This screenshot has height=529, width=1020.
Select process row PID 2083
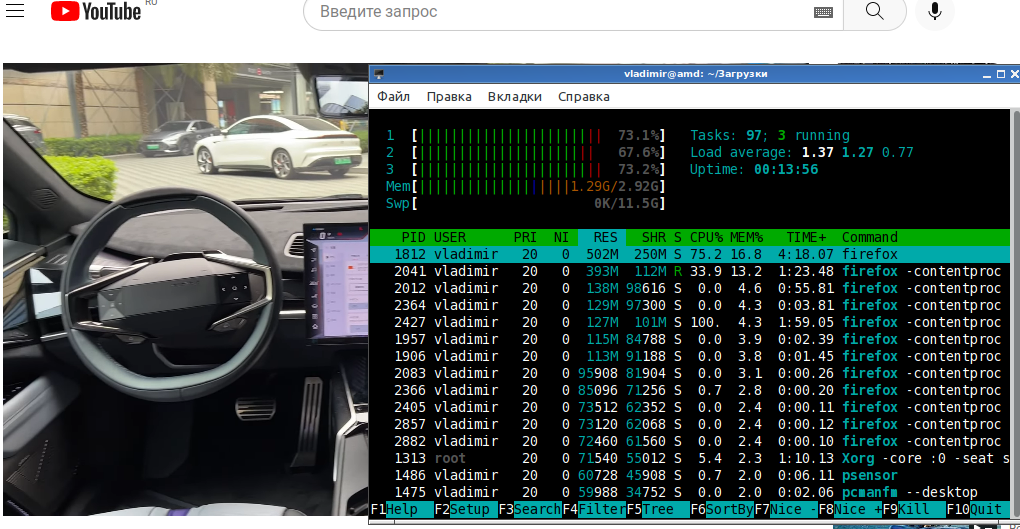coord(690,373)
